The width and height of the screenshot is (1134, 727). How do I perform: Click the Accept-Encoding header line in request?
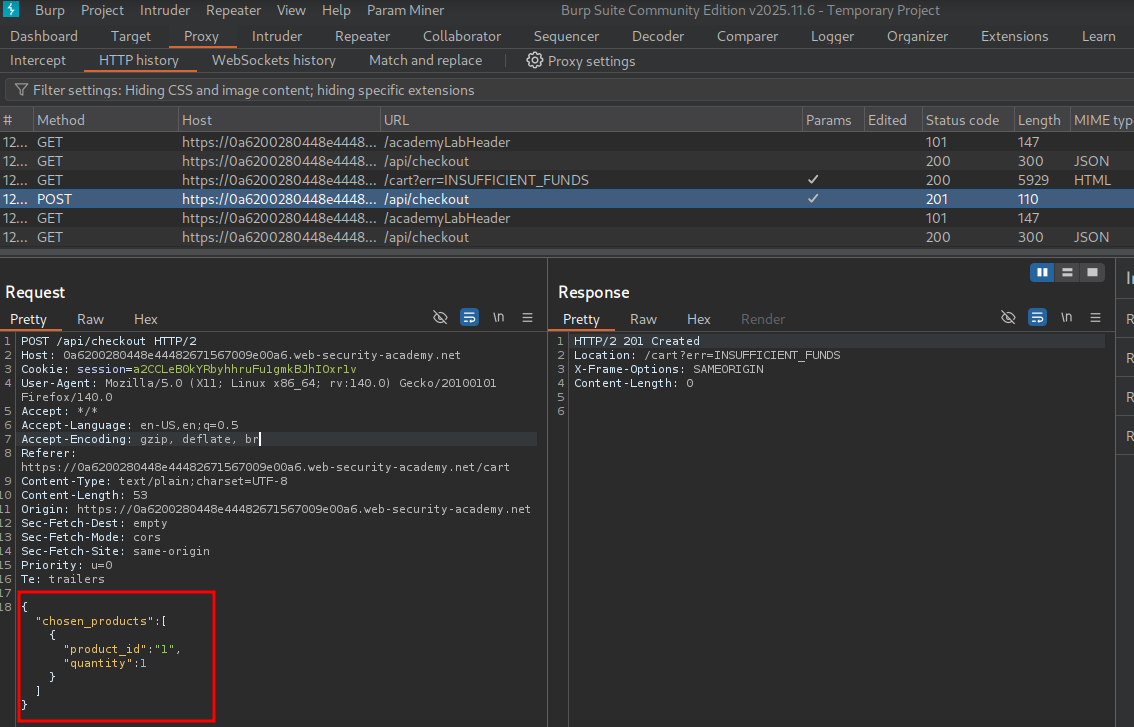point(140,439)
